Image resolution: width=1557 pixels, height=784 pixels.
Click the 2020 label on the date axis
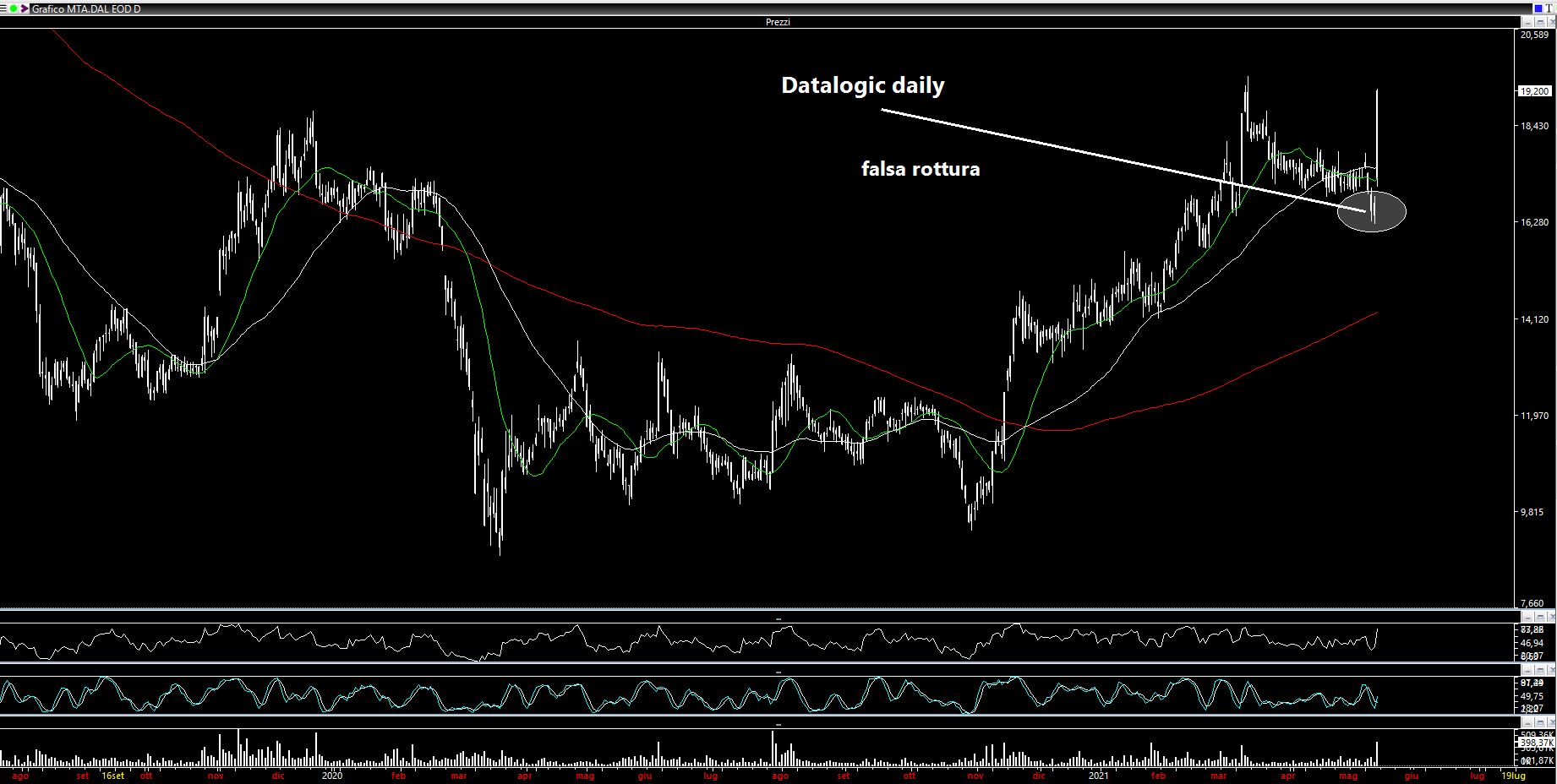(x=332, y=776)
